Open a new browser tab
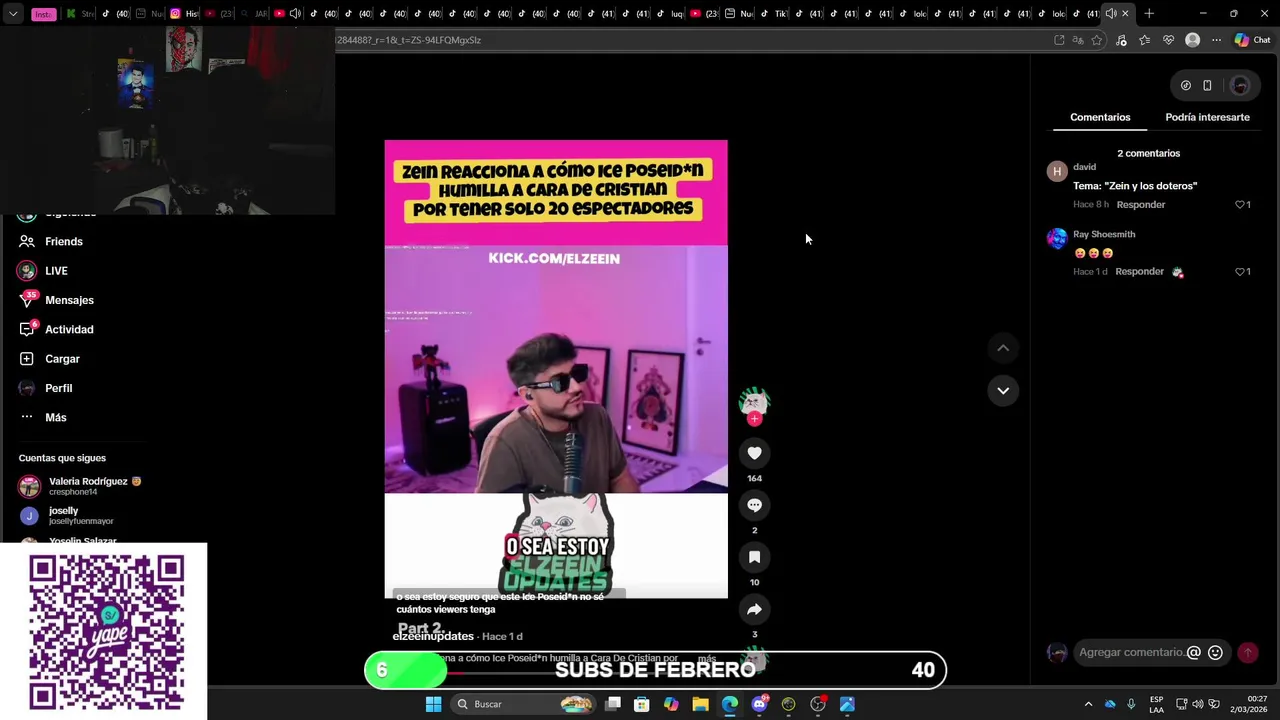This screenshot has height=720, width=1280. pyautogui.click(x=1149, y=14)
